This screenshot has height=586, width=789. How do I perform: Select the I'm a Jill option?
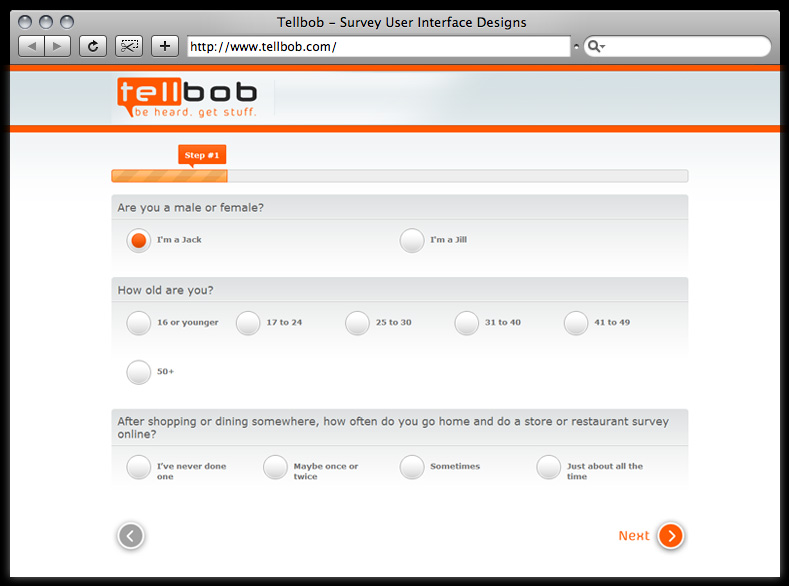tap(412, 240)
